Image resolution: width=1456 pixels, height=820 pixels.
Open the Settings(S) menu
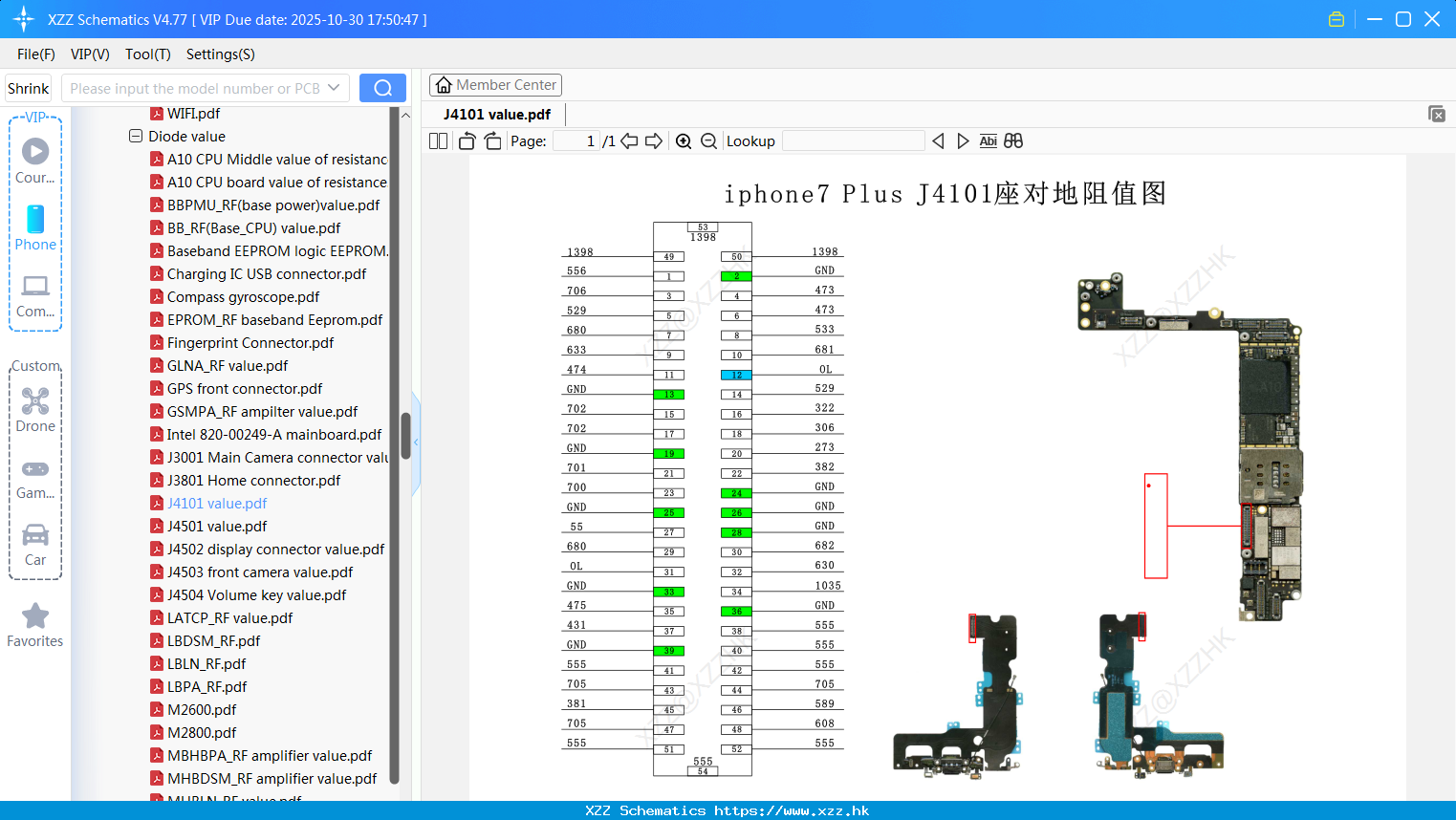click(x=221, y=54)
